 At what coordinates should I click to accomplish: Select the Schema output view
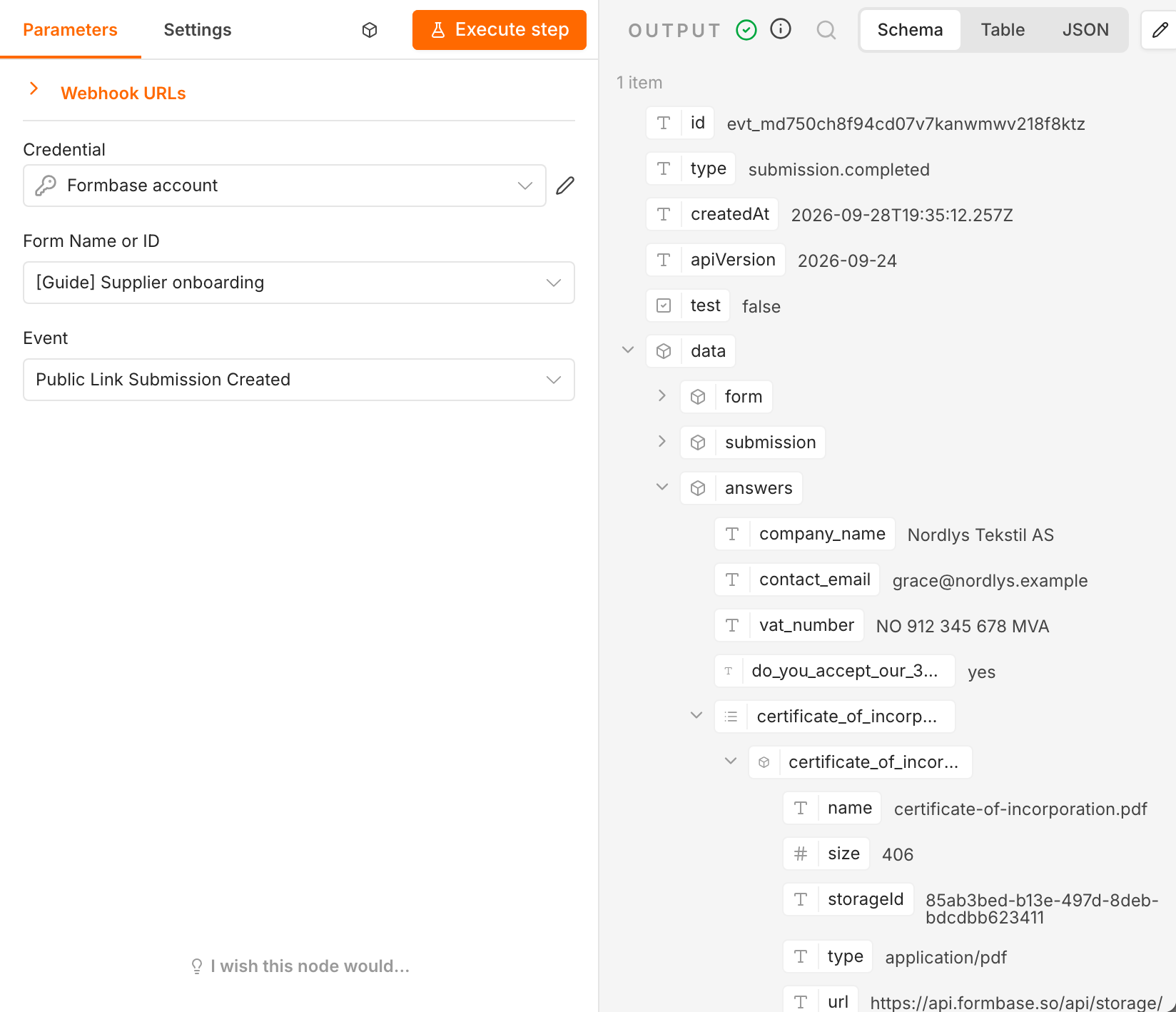(910, 30)
